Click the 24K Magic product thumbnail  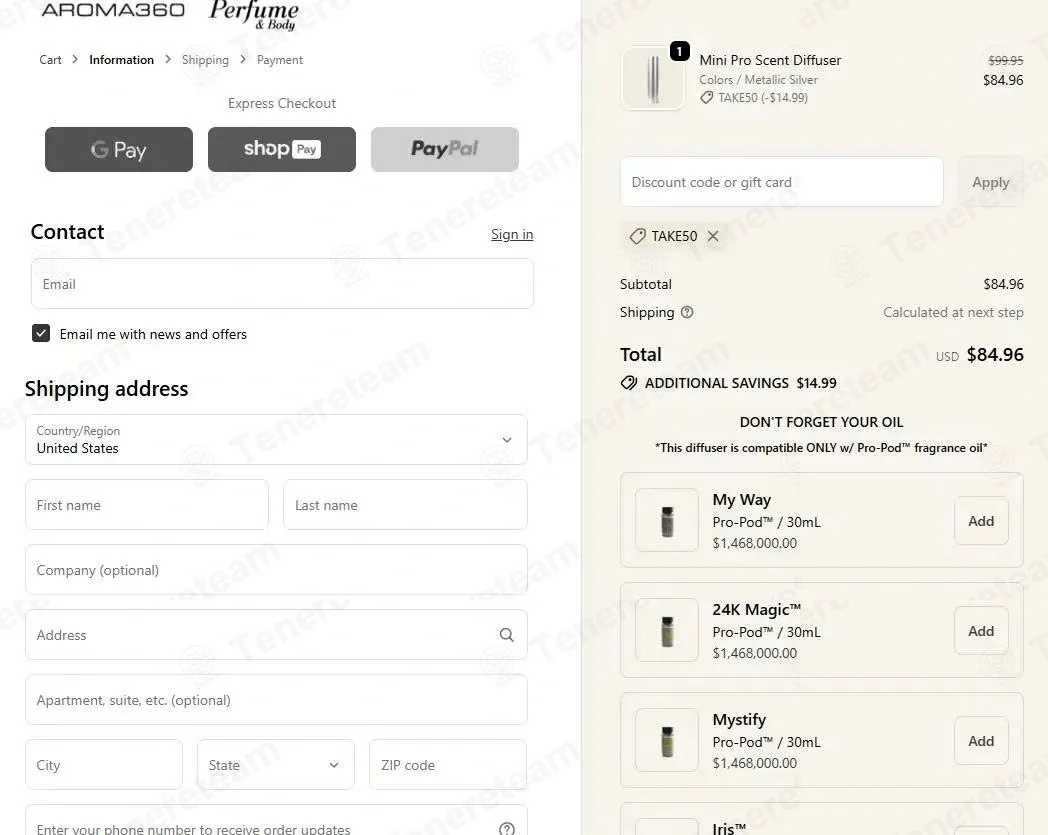(x=666, y=630)
